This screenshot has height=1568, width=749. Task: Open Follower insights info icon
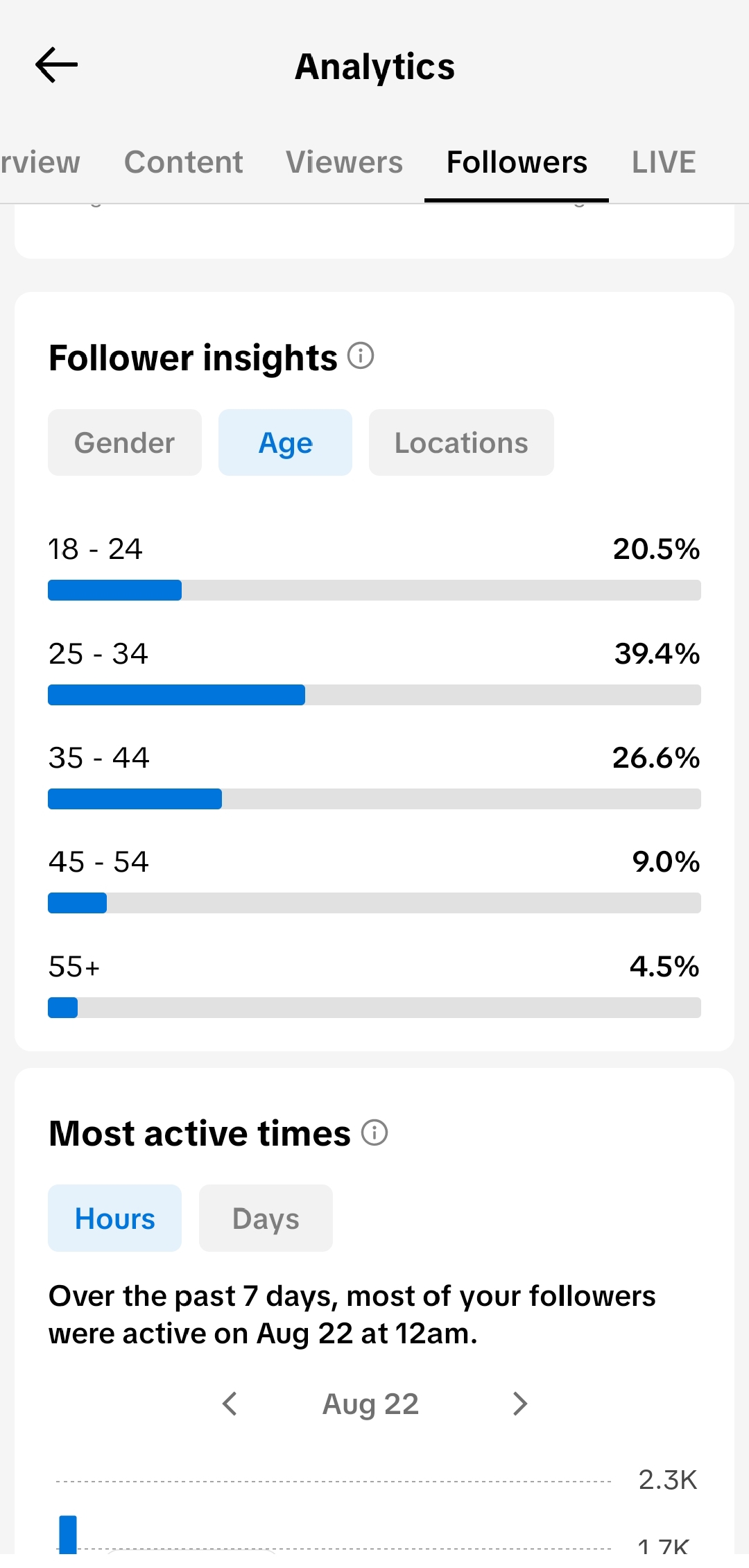click(361, 356)
